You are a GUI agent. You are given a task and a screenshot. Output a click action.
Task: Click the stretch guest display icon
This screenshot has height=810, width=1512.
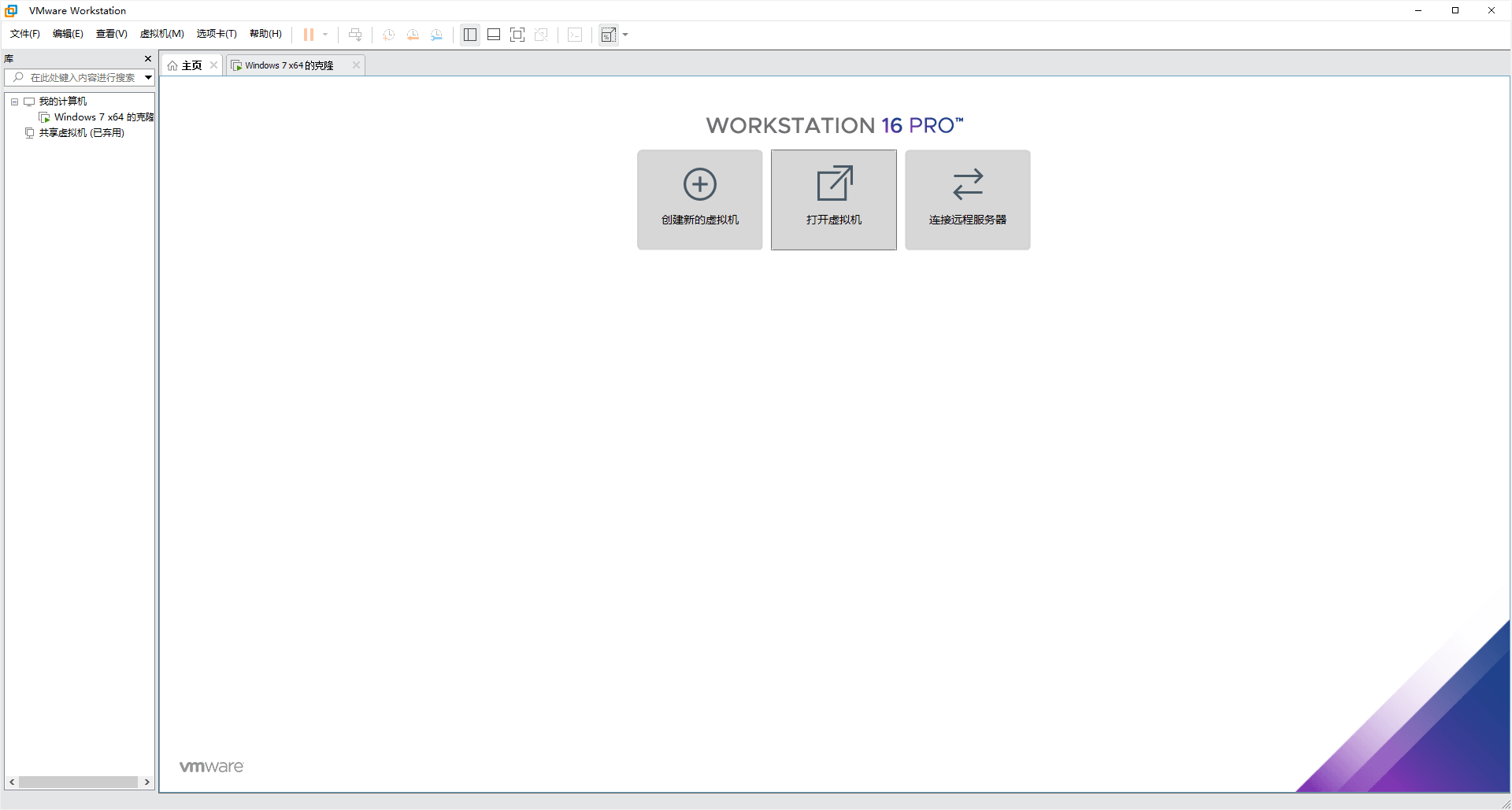point(609,35)
